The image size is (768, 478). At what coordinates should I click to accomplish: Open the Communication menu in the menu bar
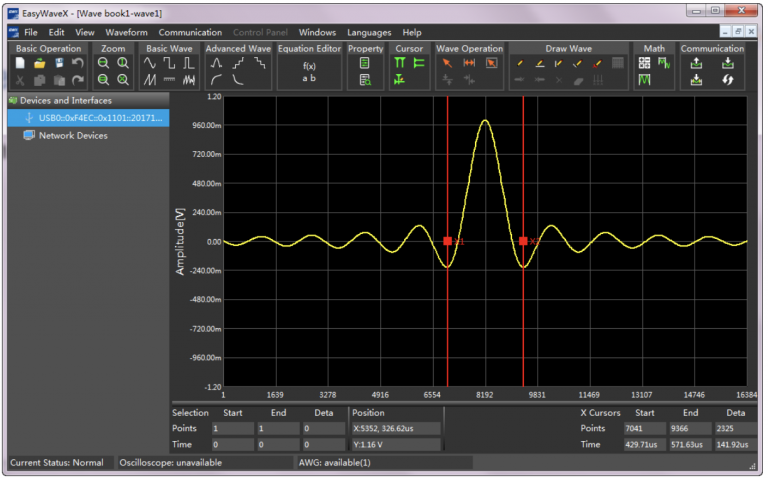(x=190, y=32)
